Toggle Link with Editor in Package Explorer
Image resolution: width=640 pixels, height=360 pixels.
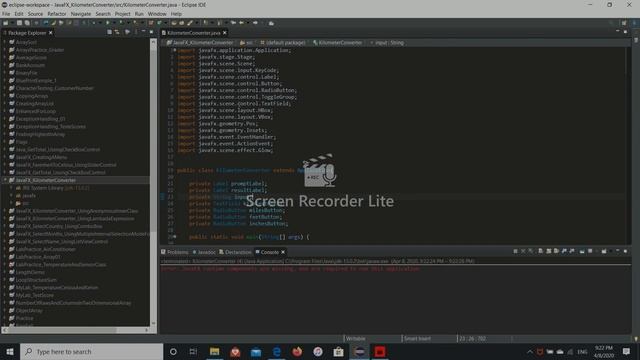(x=117, y=32)
